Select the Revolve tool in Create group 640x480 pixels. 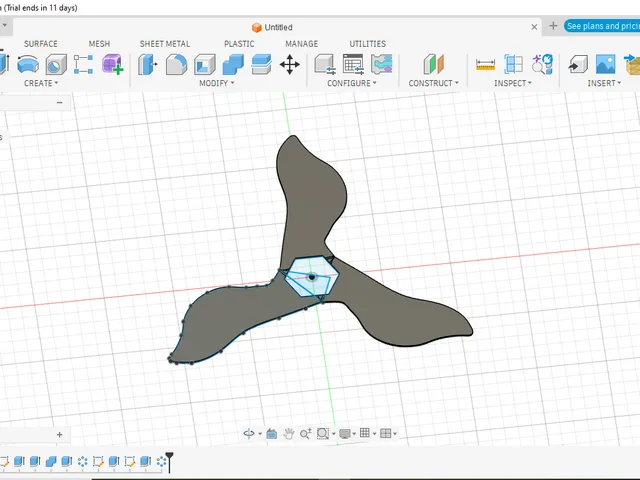coord(28,64)
